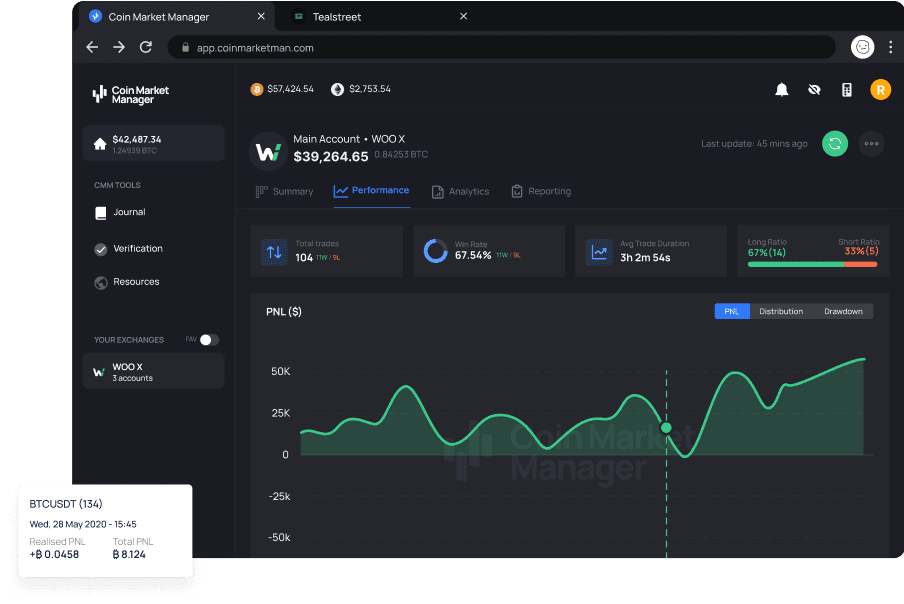Refresh account data with green sync button

pos(834,144)
